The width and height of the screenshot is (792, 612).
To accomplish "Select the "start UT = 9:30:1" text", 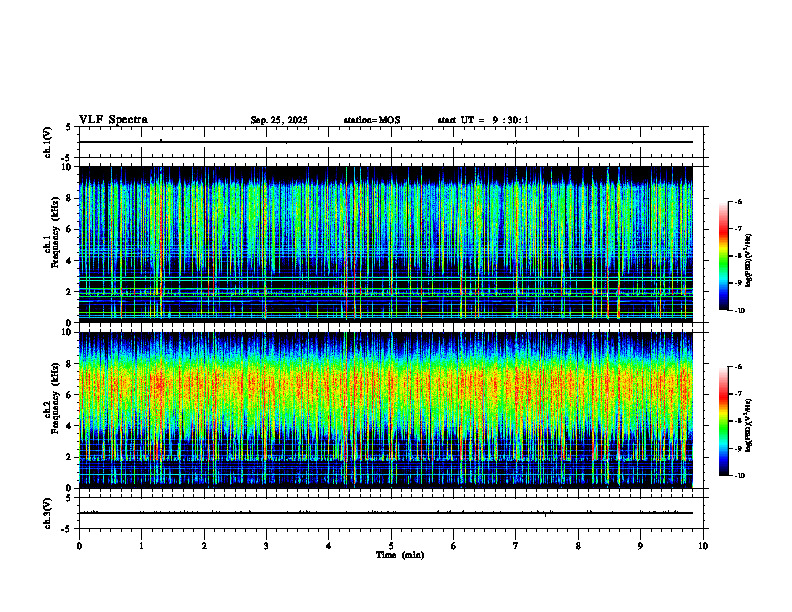I will [483, 120].
